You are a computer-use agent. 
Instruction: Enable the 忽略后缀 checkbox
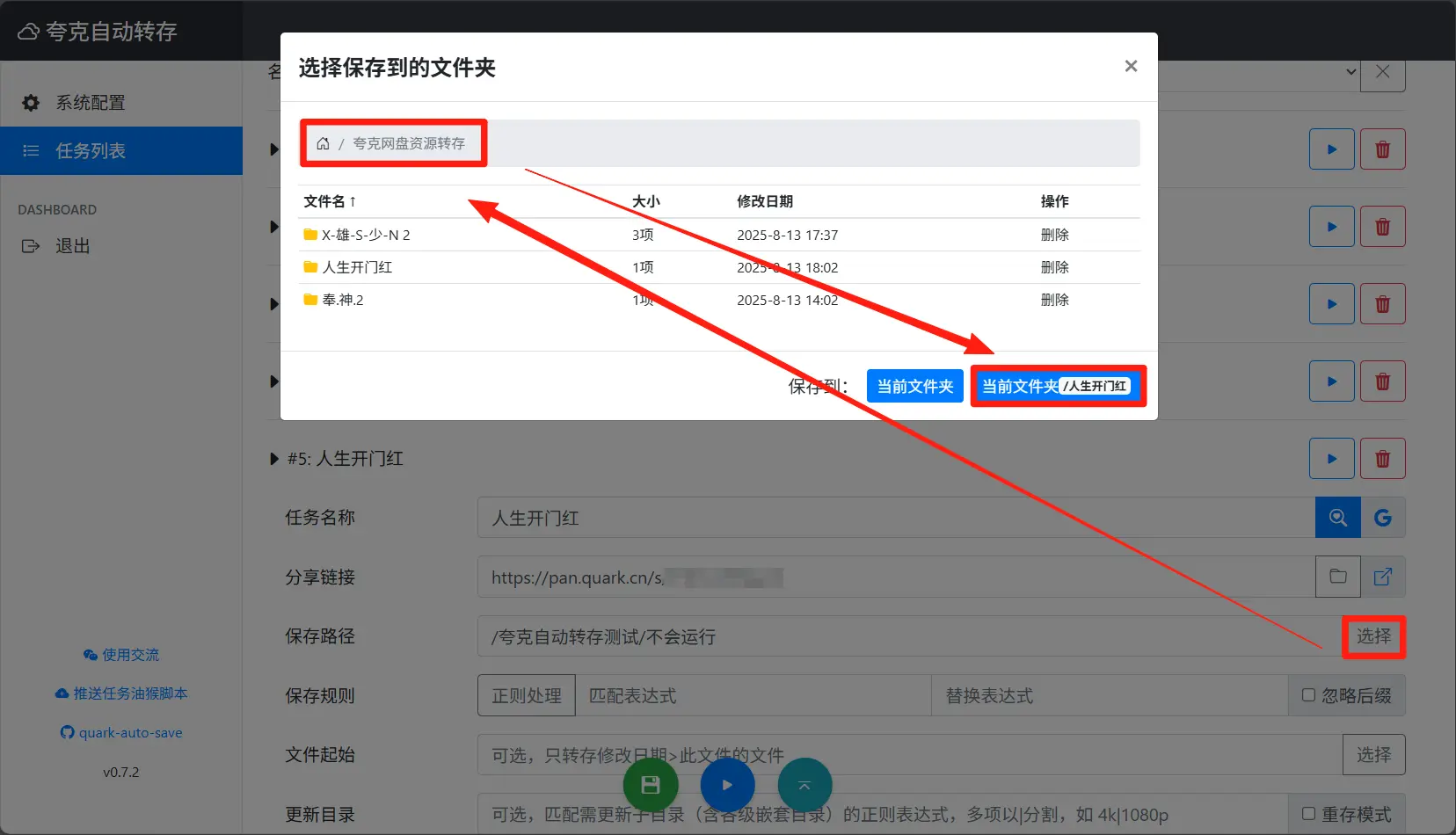pyautogui.click(x=1308, y=695)
